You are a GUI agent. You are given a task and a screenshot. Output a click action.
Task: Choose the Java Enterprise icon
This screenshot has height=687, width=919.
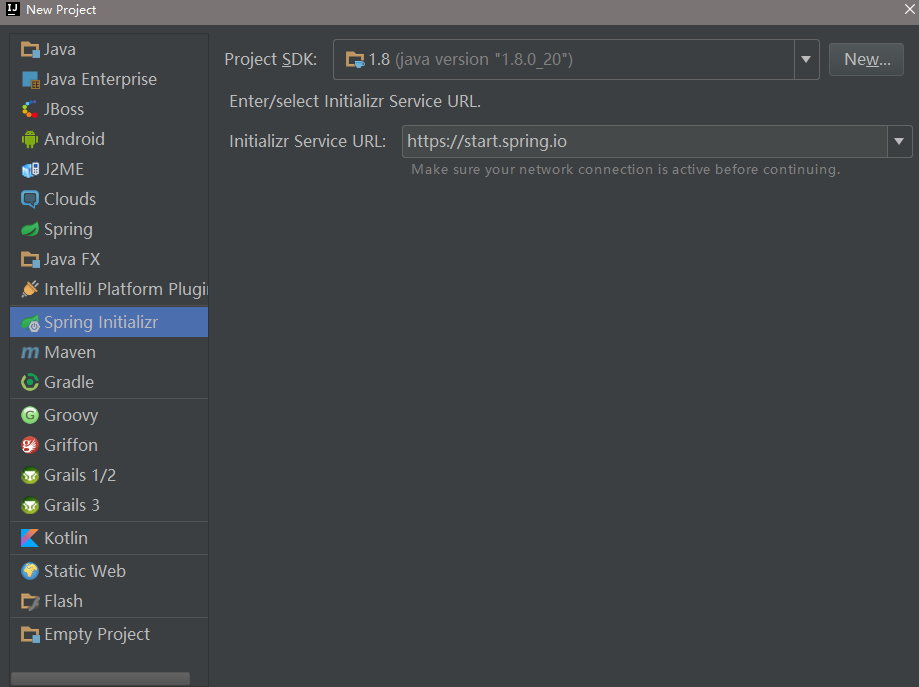coord(30,79)
